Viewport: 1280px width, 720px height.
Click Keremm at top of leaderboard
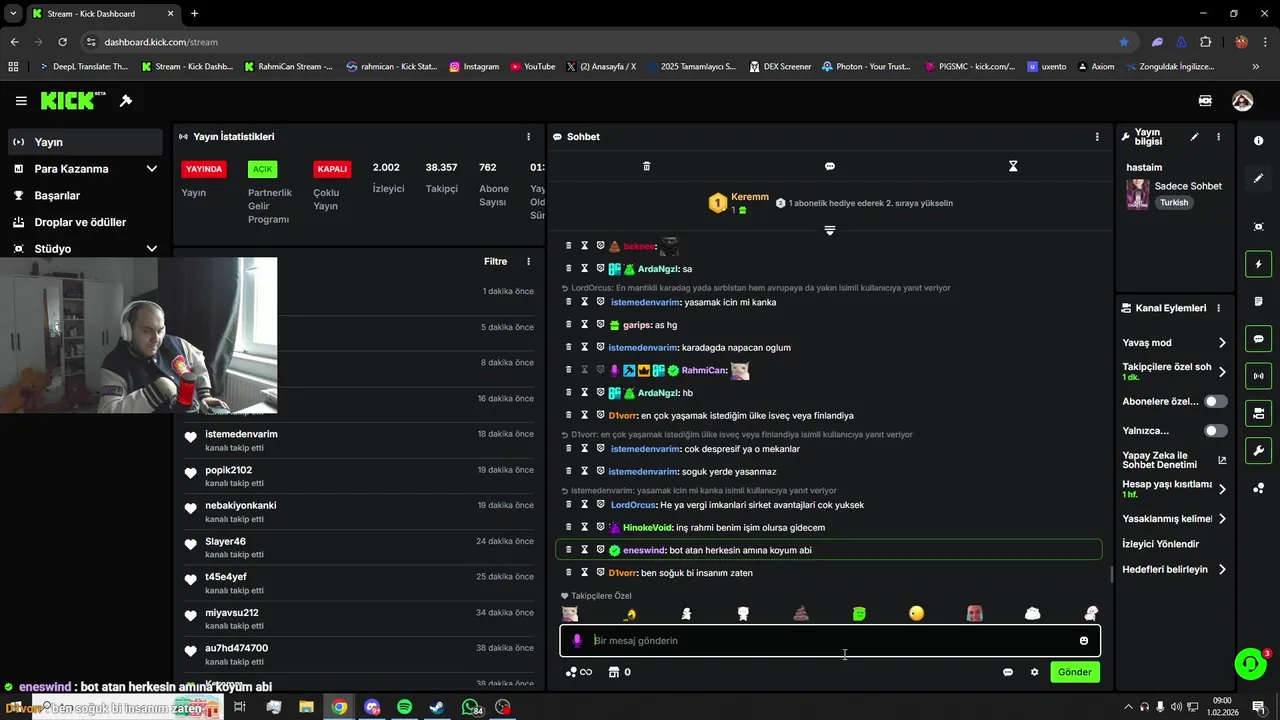(x=750, y=197)
